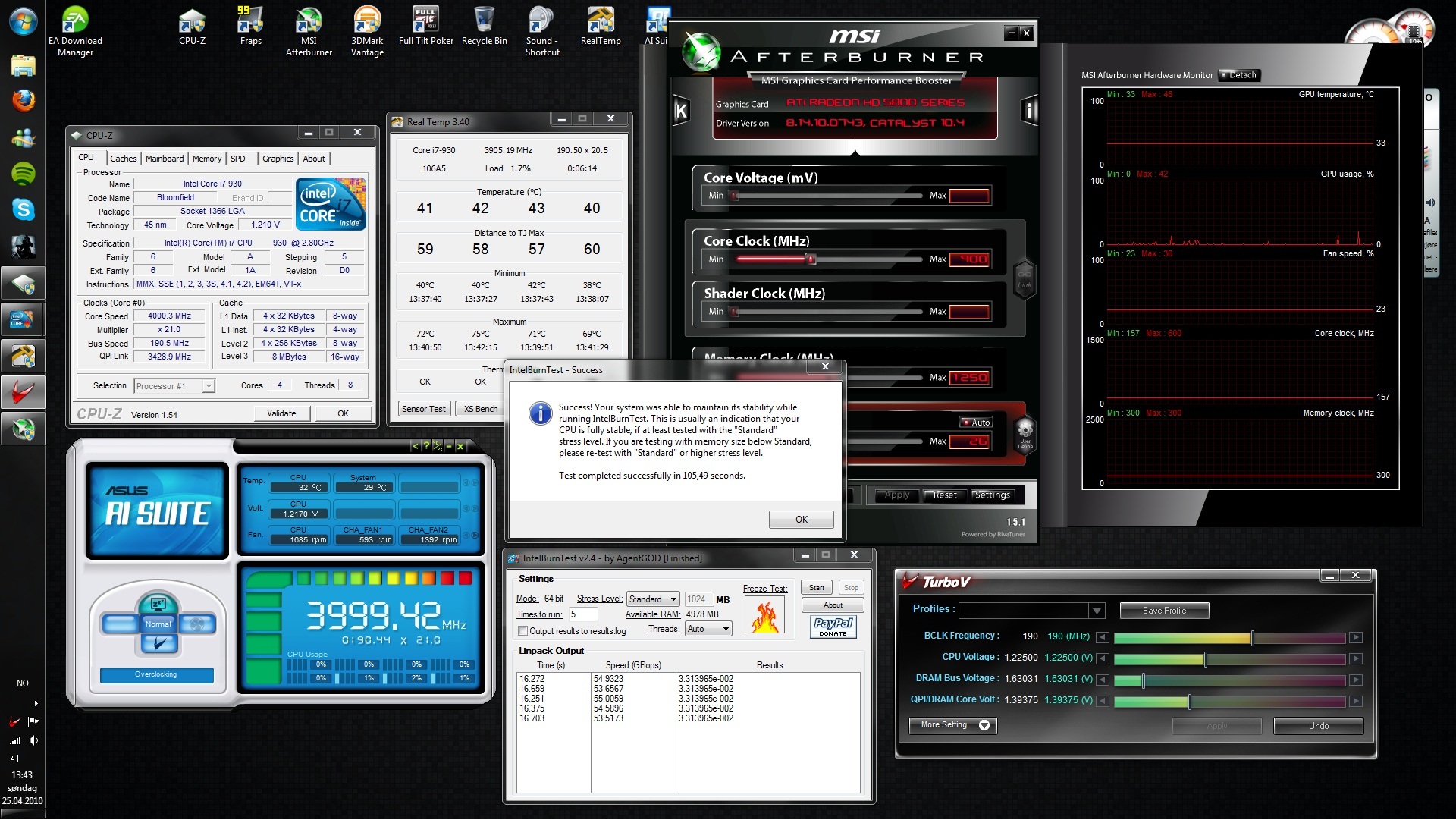Click the Core Clock Max value box showing 900

(x=969, y=259)
